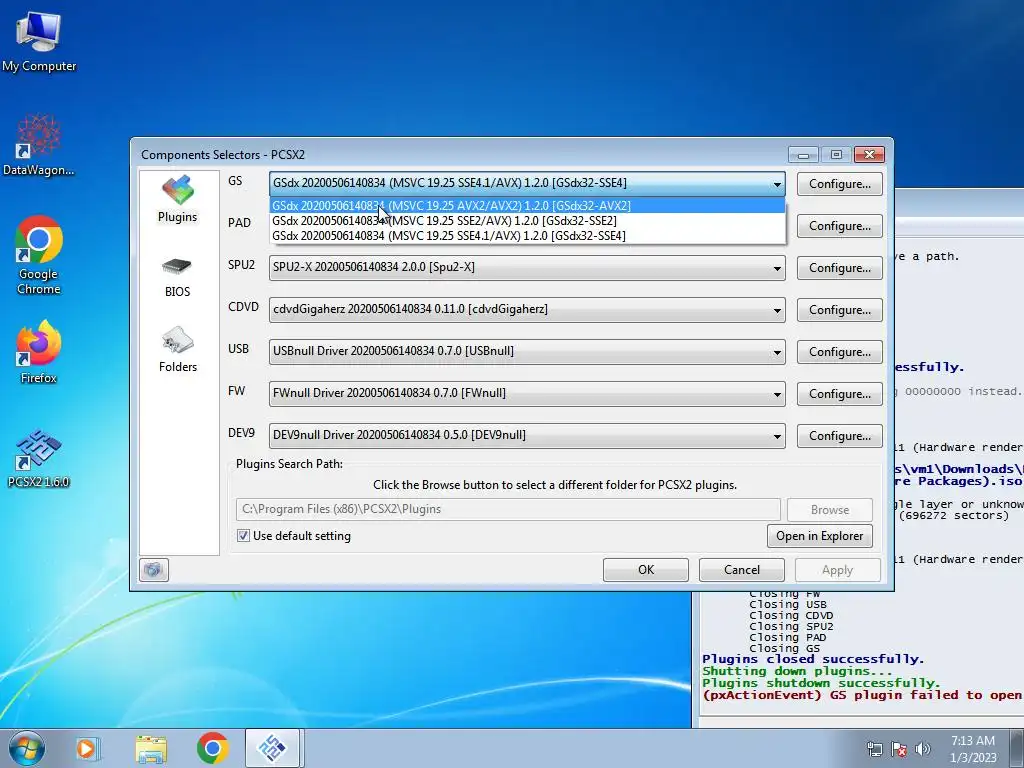Click 'Closing USB' log line
The image size is (1024, 768).
(788, 605)
